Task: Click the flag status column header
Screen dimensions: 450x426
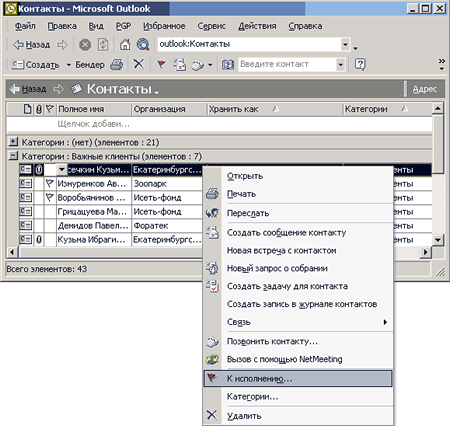Action: click(50, 109)
